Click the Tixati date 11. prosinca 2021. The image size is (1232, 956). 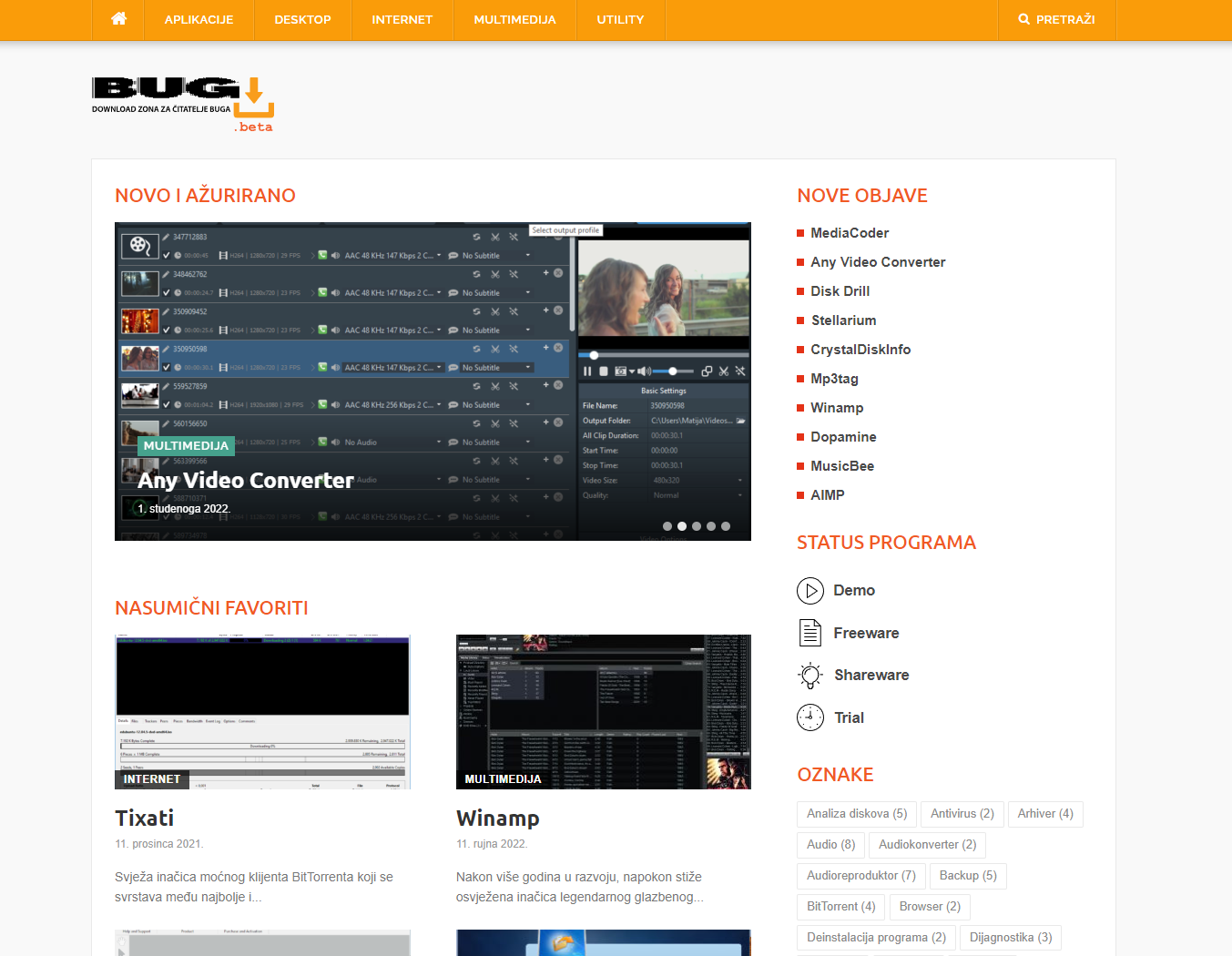click(158, 844)
